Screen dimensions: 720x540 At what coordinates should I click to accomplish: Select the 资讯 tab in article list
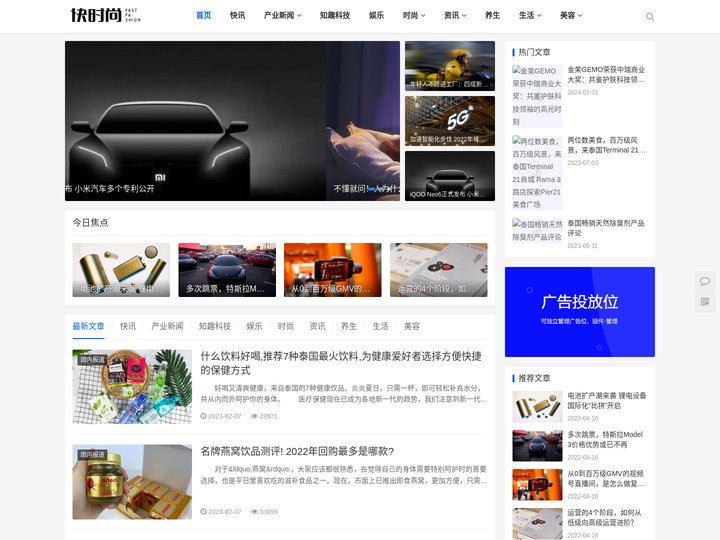[x=317, y=326]
